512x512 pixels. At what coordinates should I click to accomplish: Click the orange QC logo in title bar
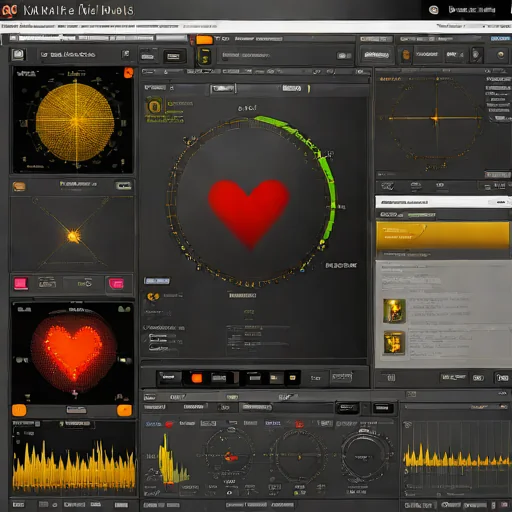tap(9, 10)
